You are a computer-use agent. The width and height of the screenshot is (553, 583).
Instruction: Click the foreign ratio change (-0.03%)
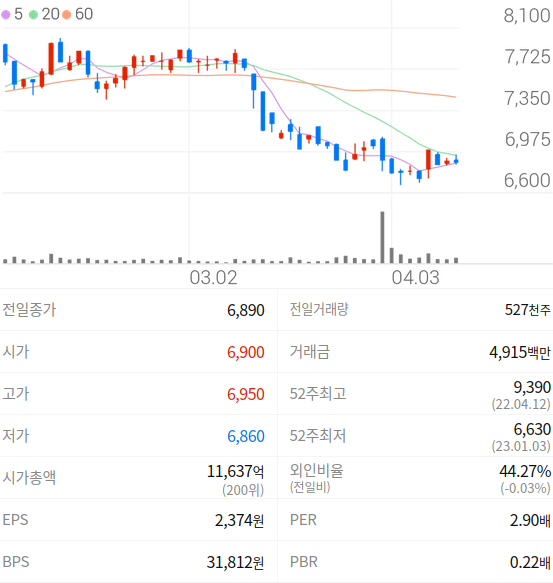(x=525, y=488)
